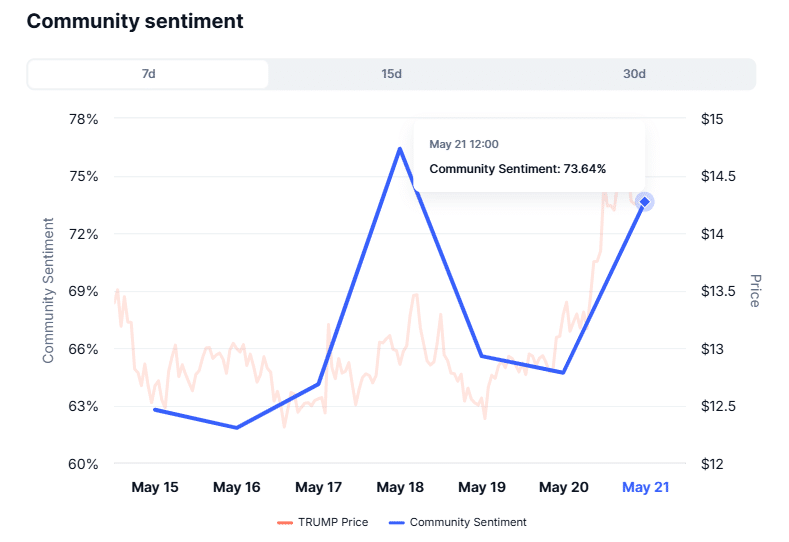Screen dimensions: 789x542
Task: Click the 63% sentiment axis value
Action: pyautogui.click(x=84, y=406)
